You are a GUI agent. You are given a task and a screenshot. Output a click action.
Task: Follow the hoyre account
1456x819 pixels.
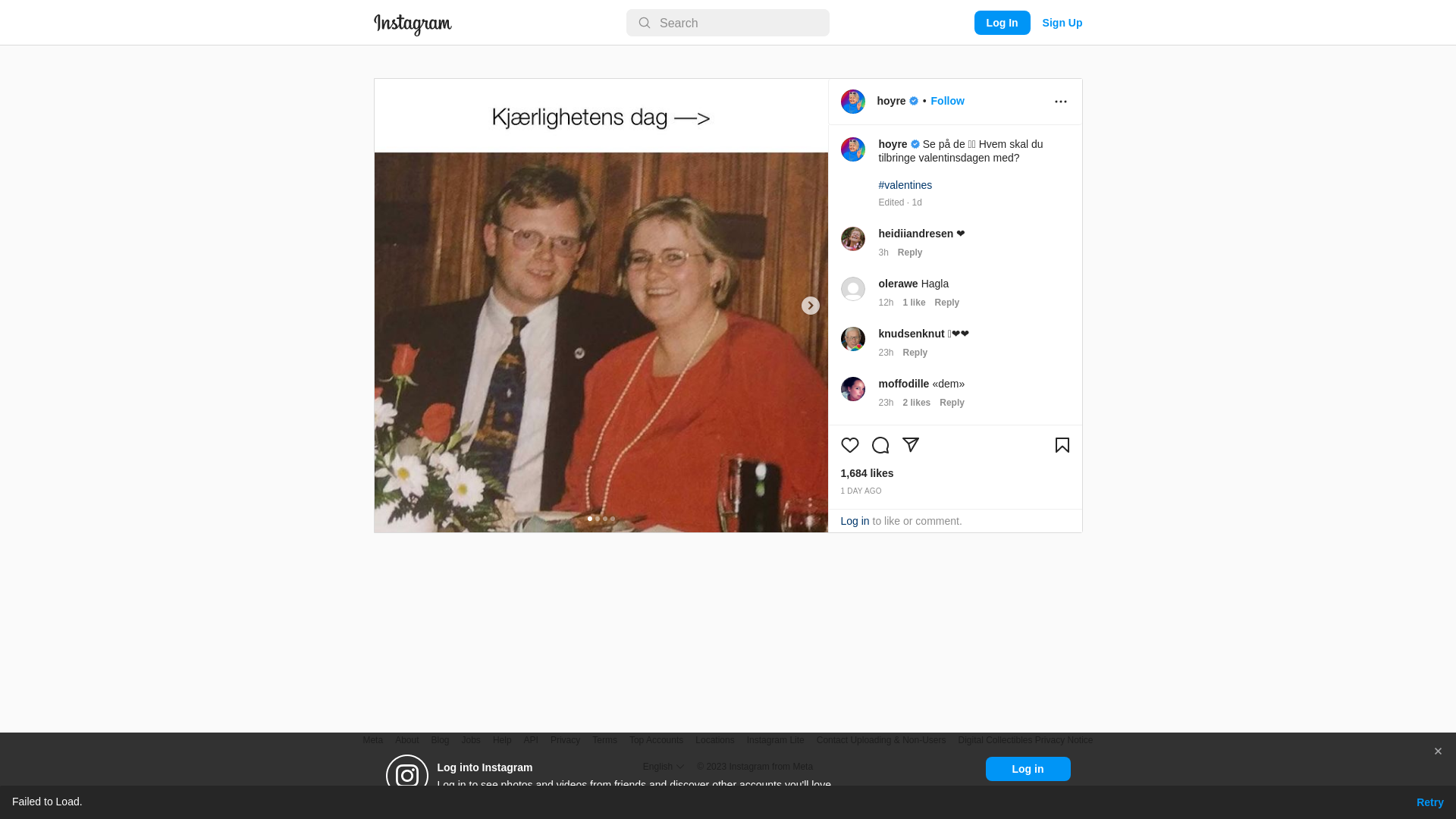(947, 101)
